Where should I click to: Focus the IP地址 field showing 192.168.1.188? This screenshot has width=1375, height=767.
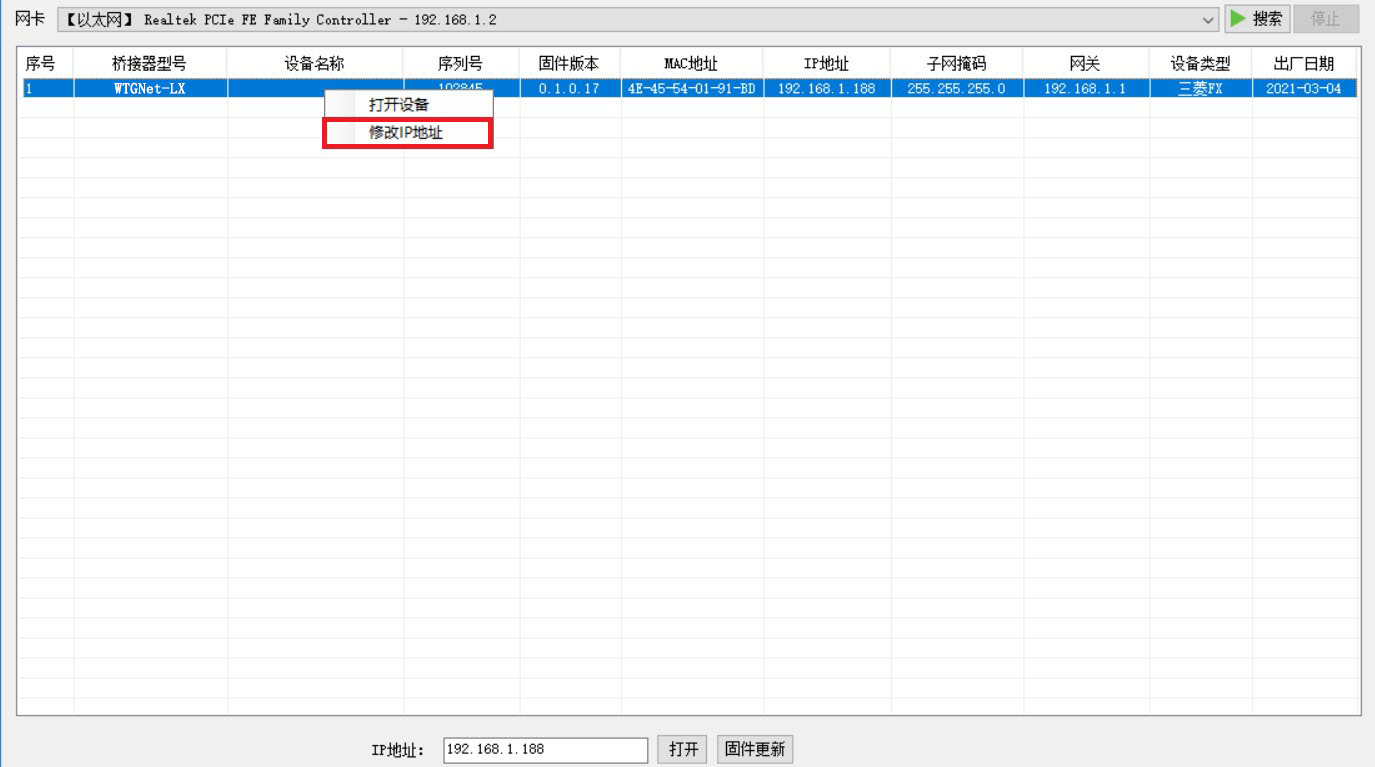tap(545, 749)
